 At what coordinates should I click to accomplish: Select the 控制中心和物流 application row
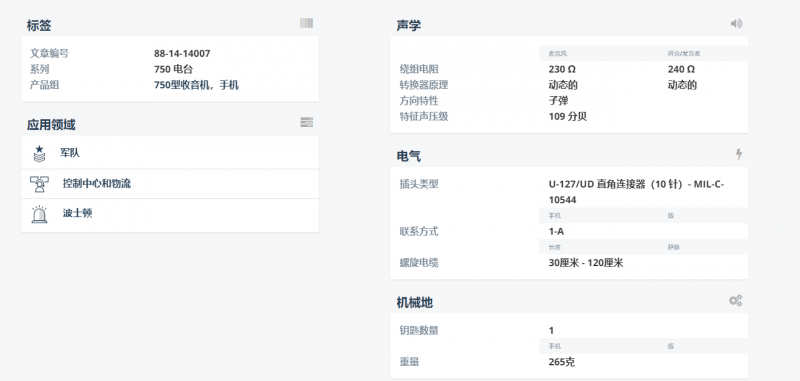tap(170, 184)
